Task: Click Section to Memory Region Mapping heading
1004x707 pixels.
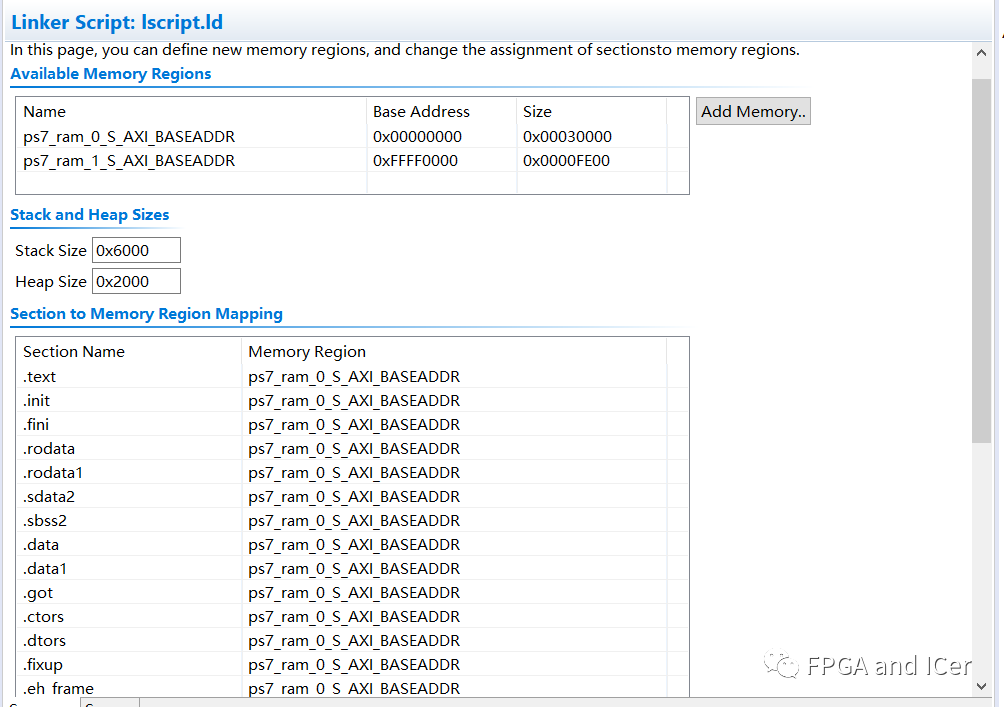Action: click(147, 314)
